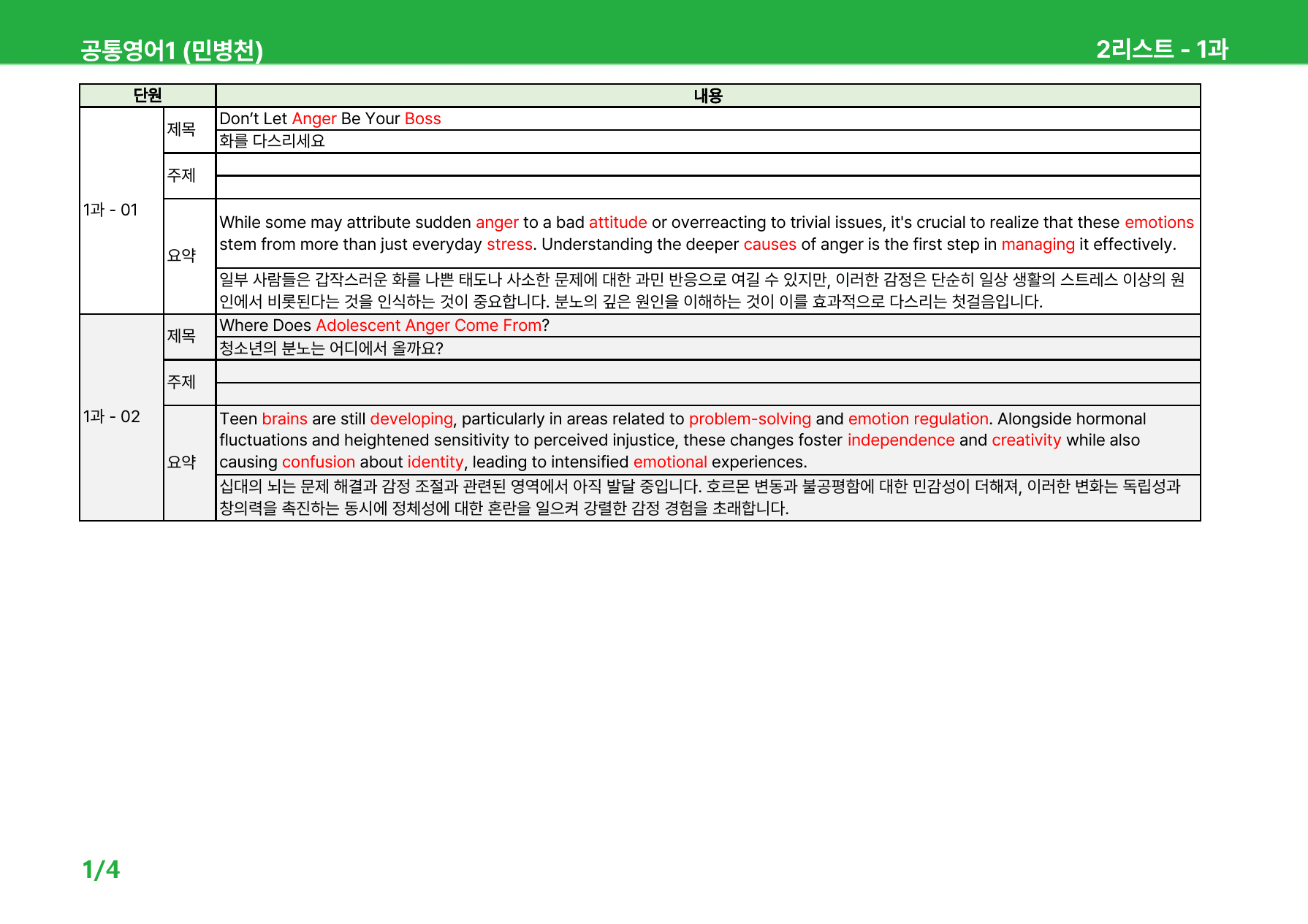Click the empty first 주제 row of 1과 - 02

(x=708, y=372)
